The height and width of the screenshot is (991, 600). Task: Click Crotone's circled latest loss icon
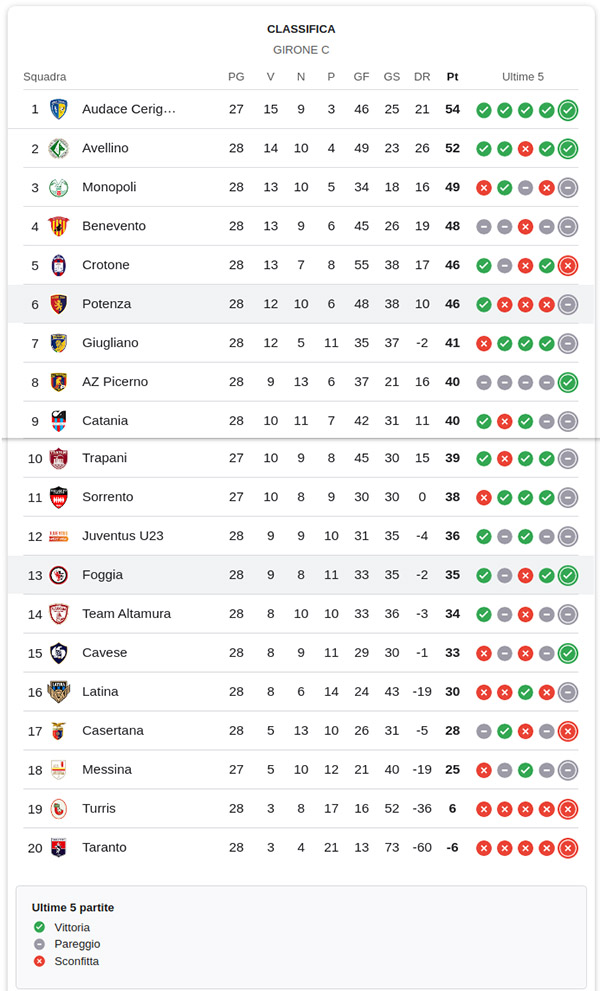pos(568,265)
